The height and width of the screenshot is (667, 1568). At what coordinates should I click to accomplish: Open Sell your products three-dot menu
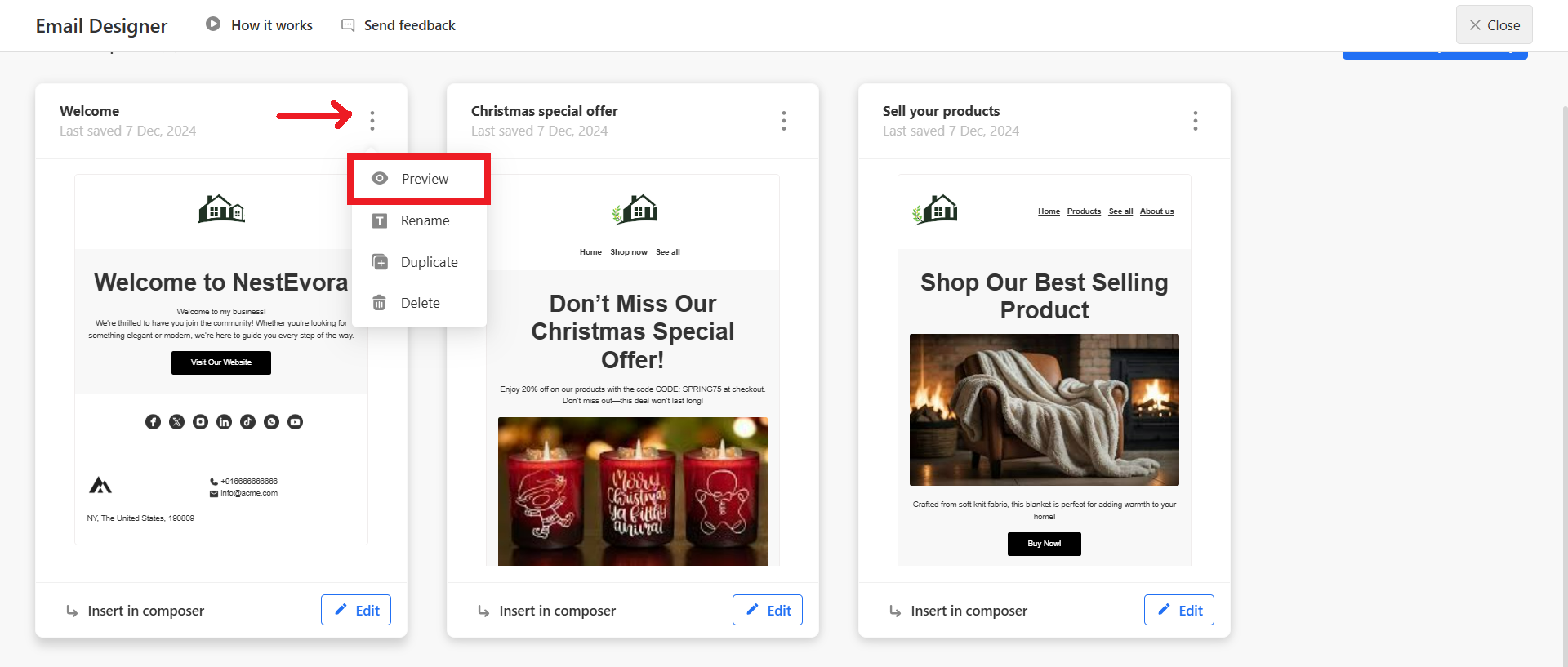[1196, 121]
